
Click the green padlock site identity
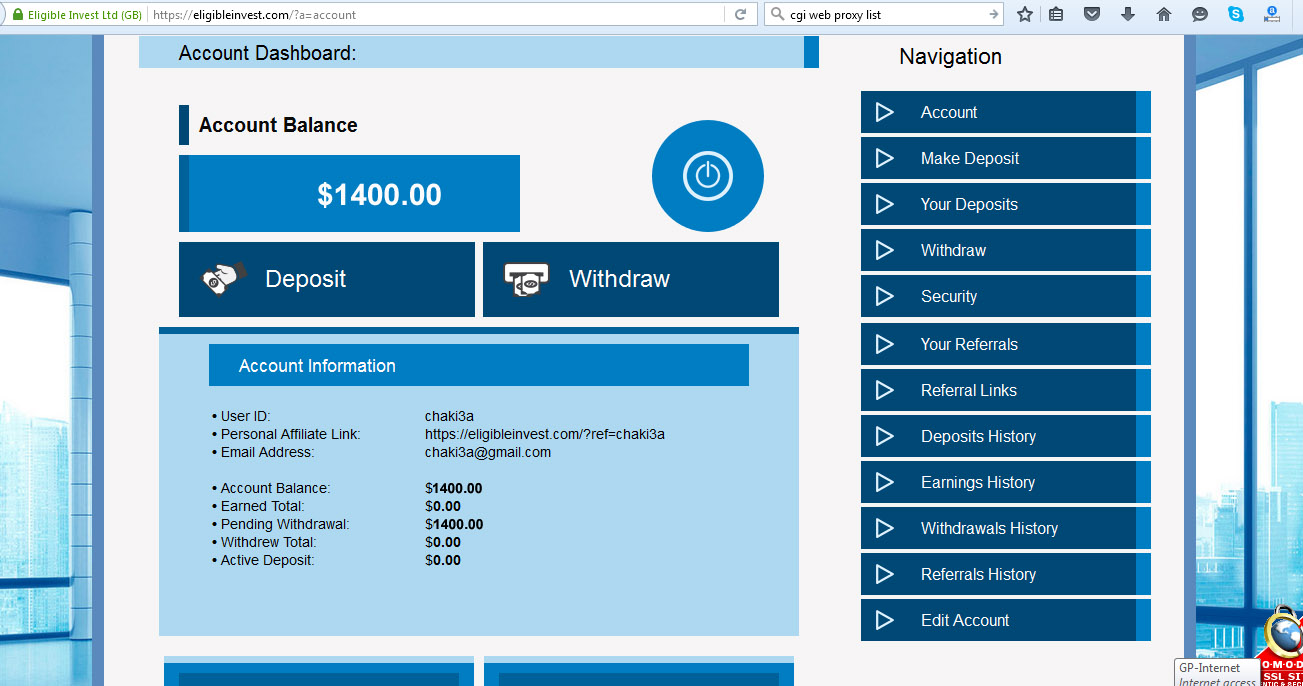point(17,15)
